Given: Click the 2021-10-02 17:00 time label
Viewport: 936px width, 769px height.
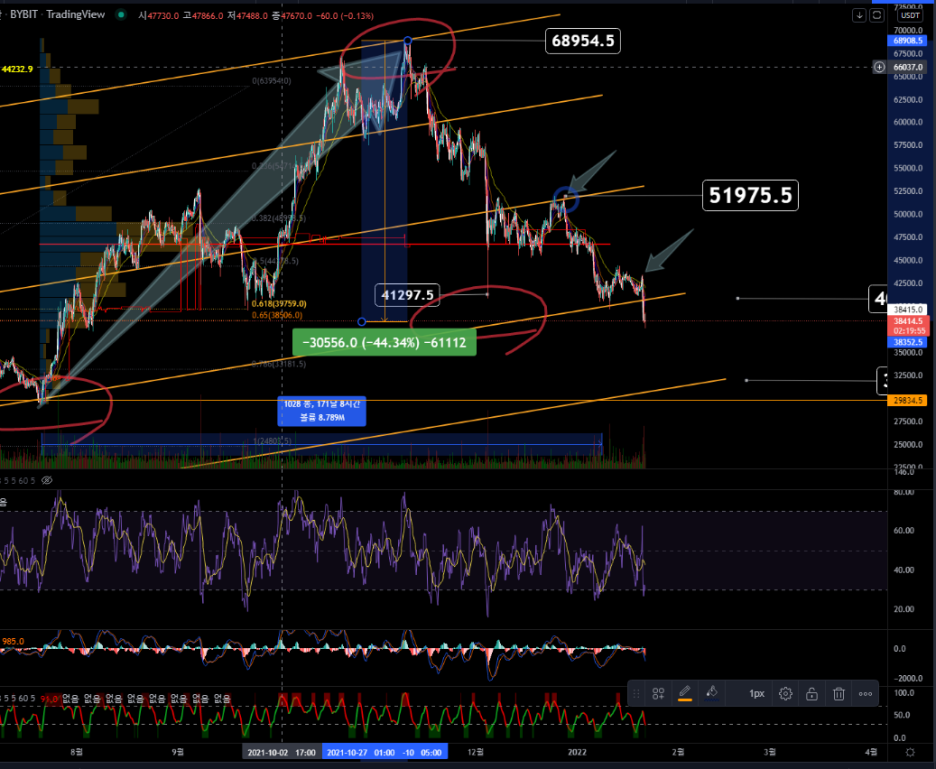Looking at the screenshot, I should [x=282, y=752].
